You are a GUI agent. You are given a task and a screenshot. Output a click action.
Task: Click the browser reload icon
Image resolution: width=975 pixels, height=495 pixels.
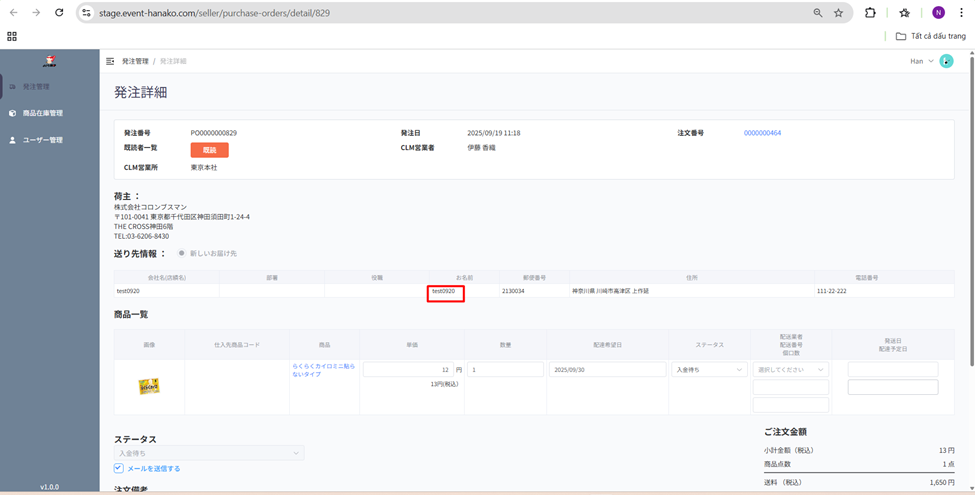point(59,13)
